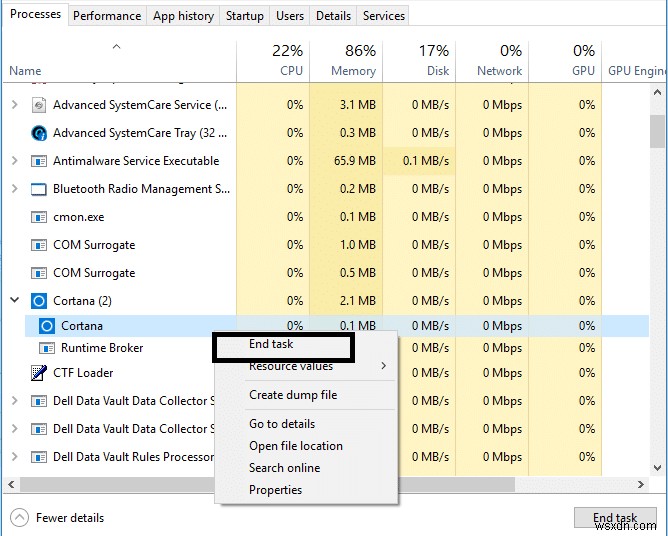Click the 65.9 MB memory value
Viewport: 668px width, 536px height.
tap(355, 161)
